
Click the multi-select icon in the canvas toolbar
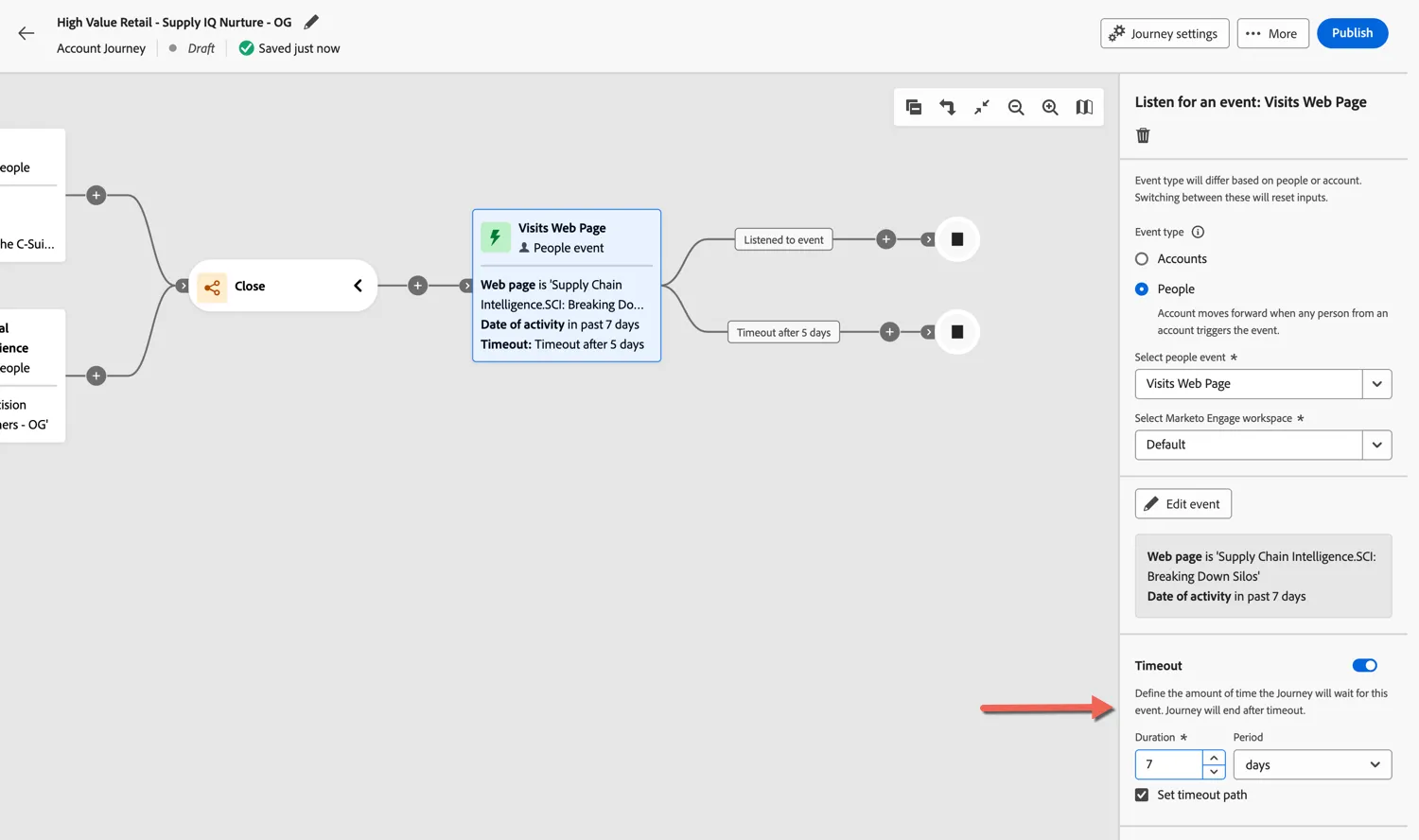[913, 107]
